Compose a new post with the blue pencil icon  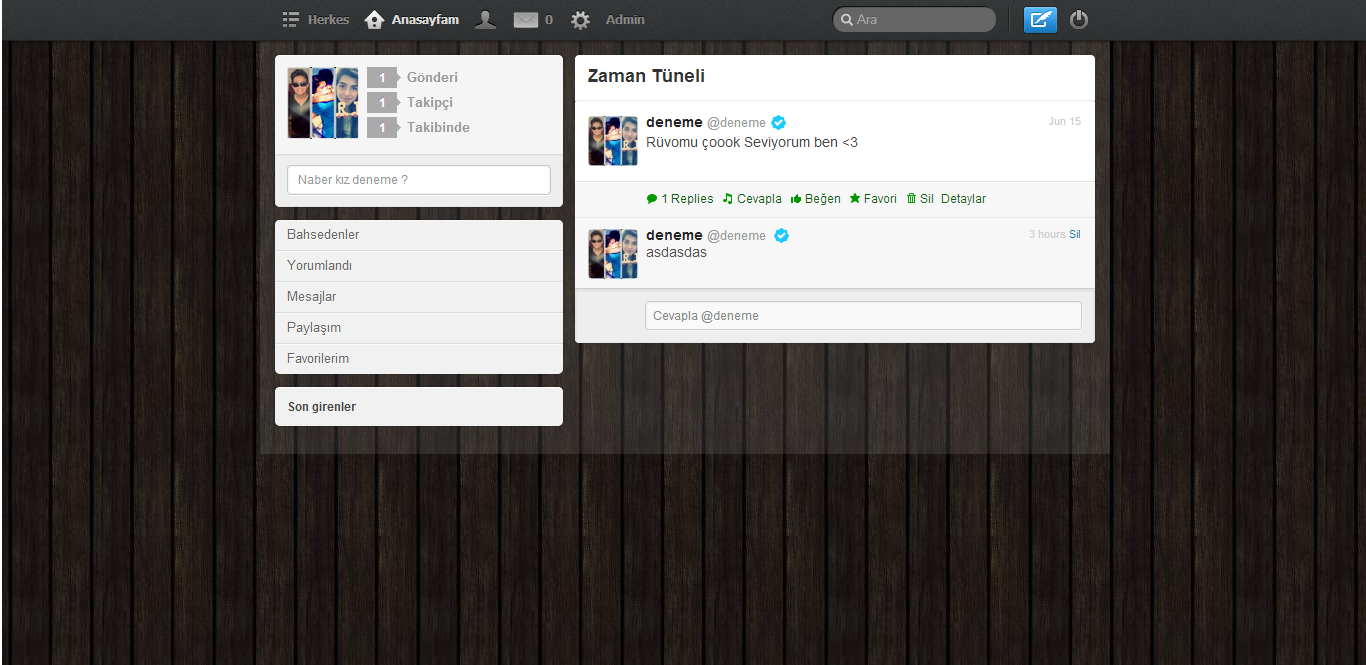pos(1040,19)
